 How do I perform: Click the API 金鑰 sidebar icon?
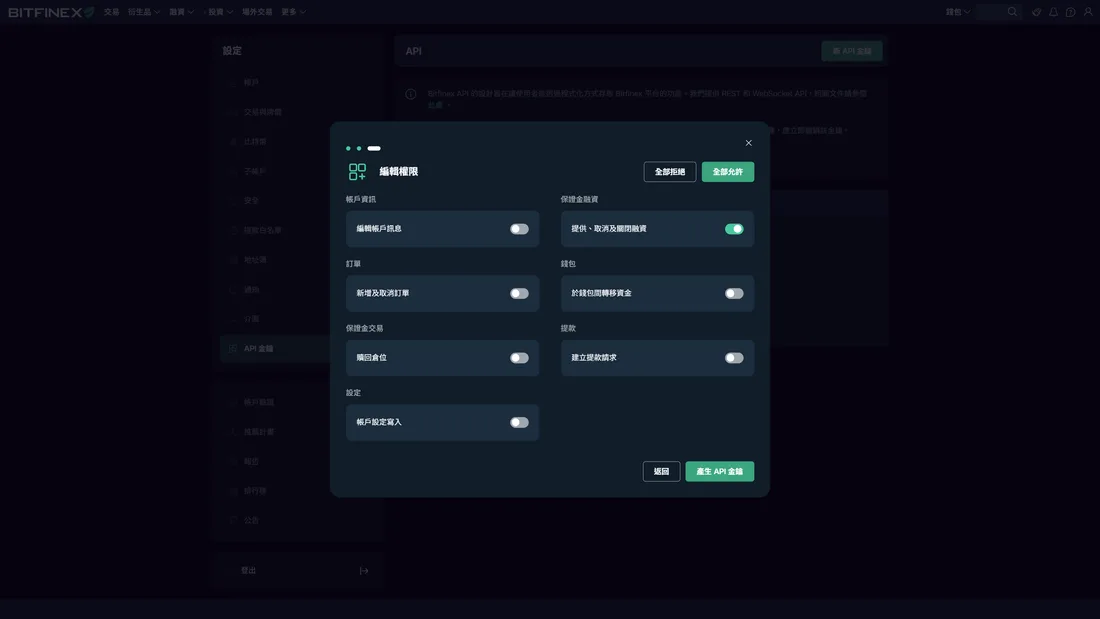point(233,349)
